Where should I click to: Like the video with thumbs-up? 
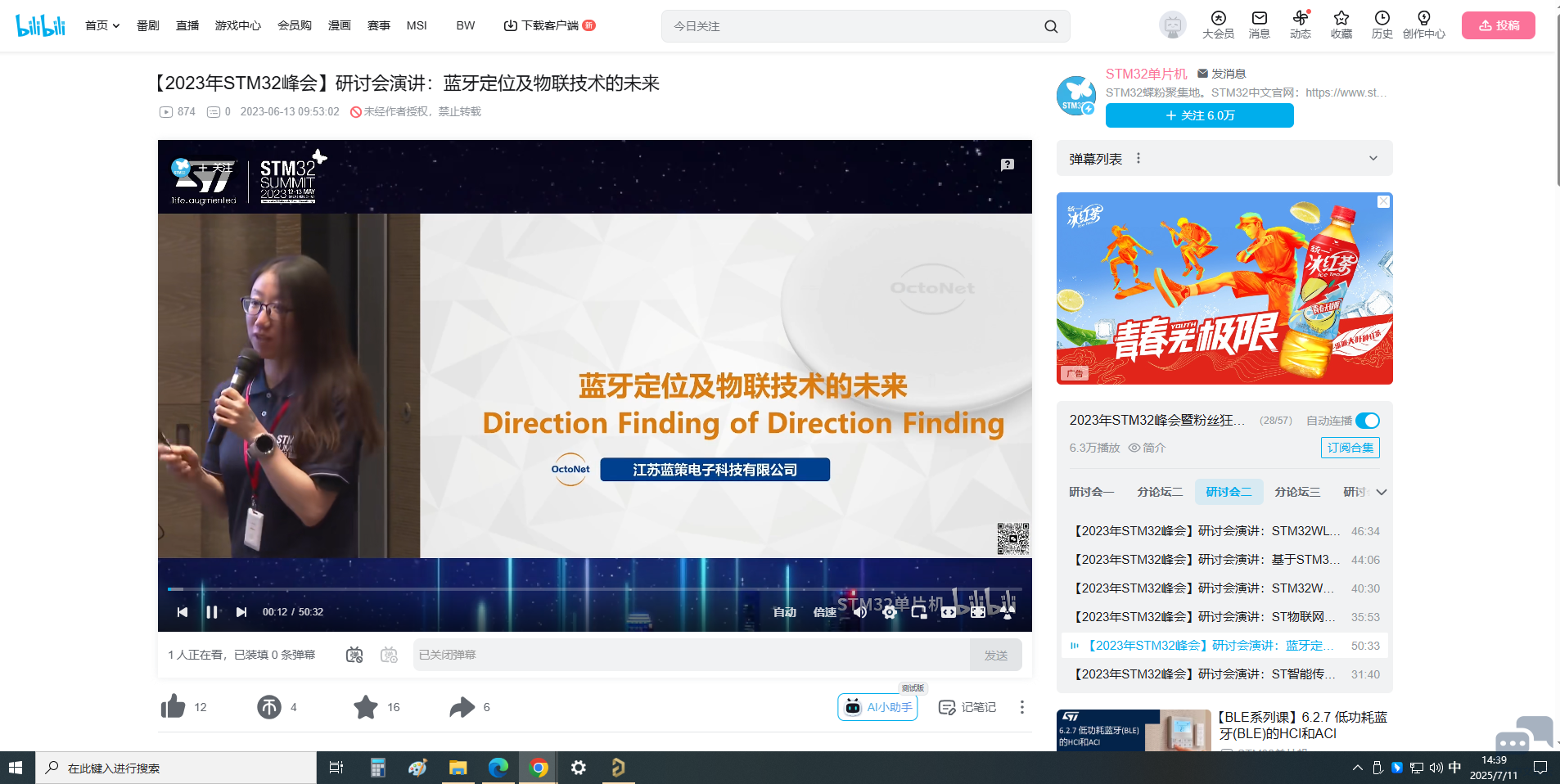pyautogui.click(x=174, y=706)
